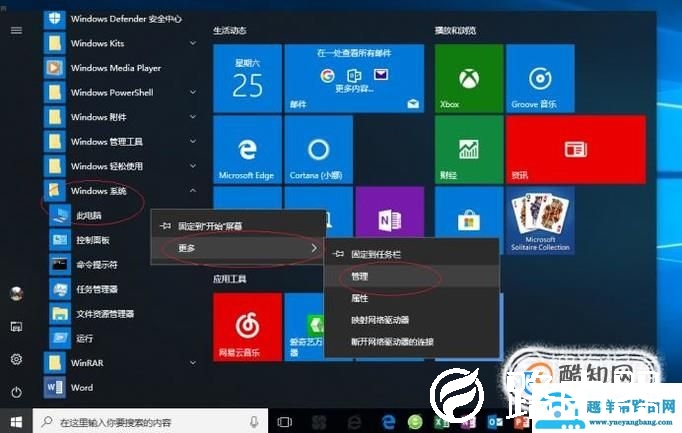Click the 生活动态 group heading
The height and width of the screenshot is (433, 682).
point(230,30)
